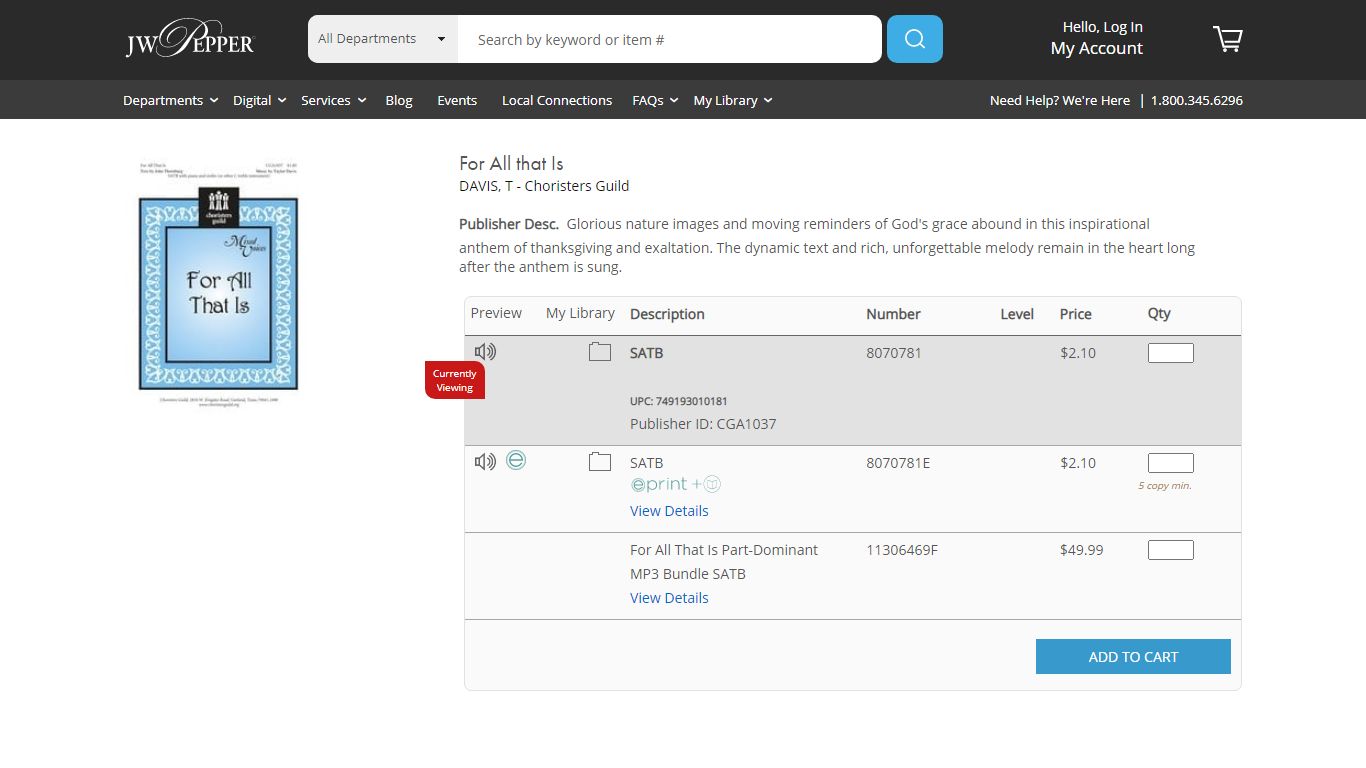Add SATB 8070781 to My Library folder
Viewport: 1366px width, 768px height.
[600, 351]
